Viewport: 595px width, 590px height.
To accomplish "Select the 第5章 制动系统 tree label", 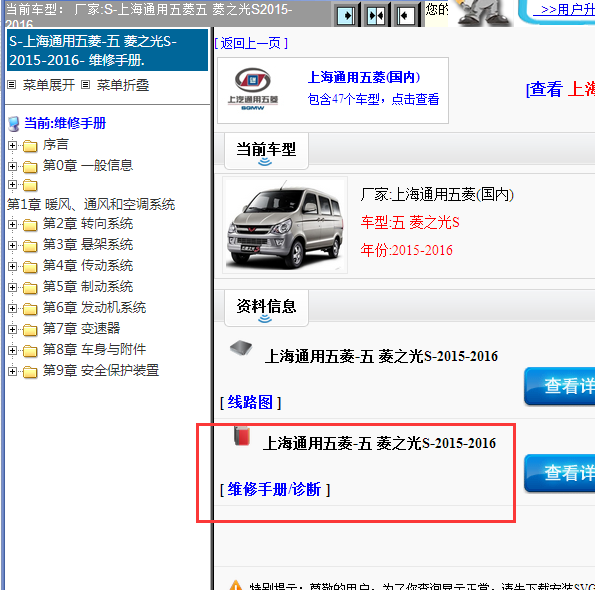I will [88, 287].
